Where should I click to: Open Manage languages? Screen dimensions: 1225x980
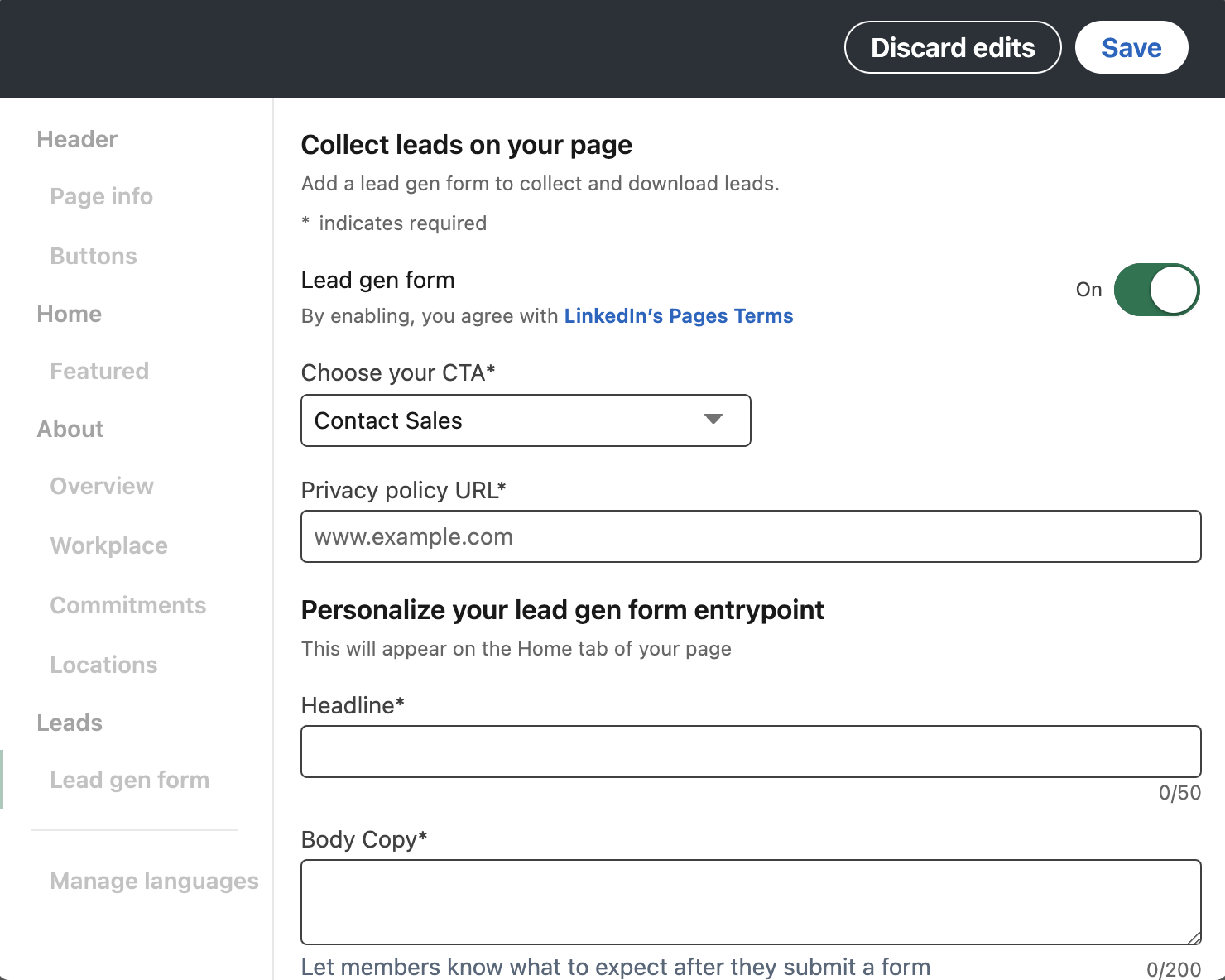[x=154, y=881]
